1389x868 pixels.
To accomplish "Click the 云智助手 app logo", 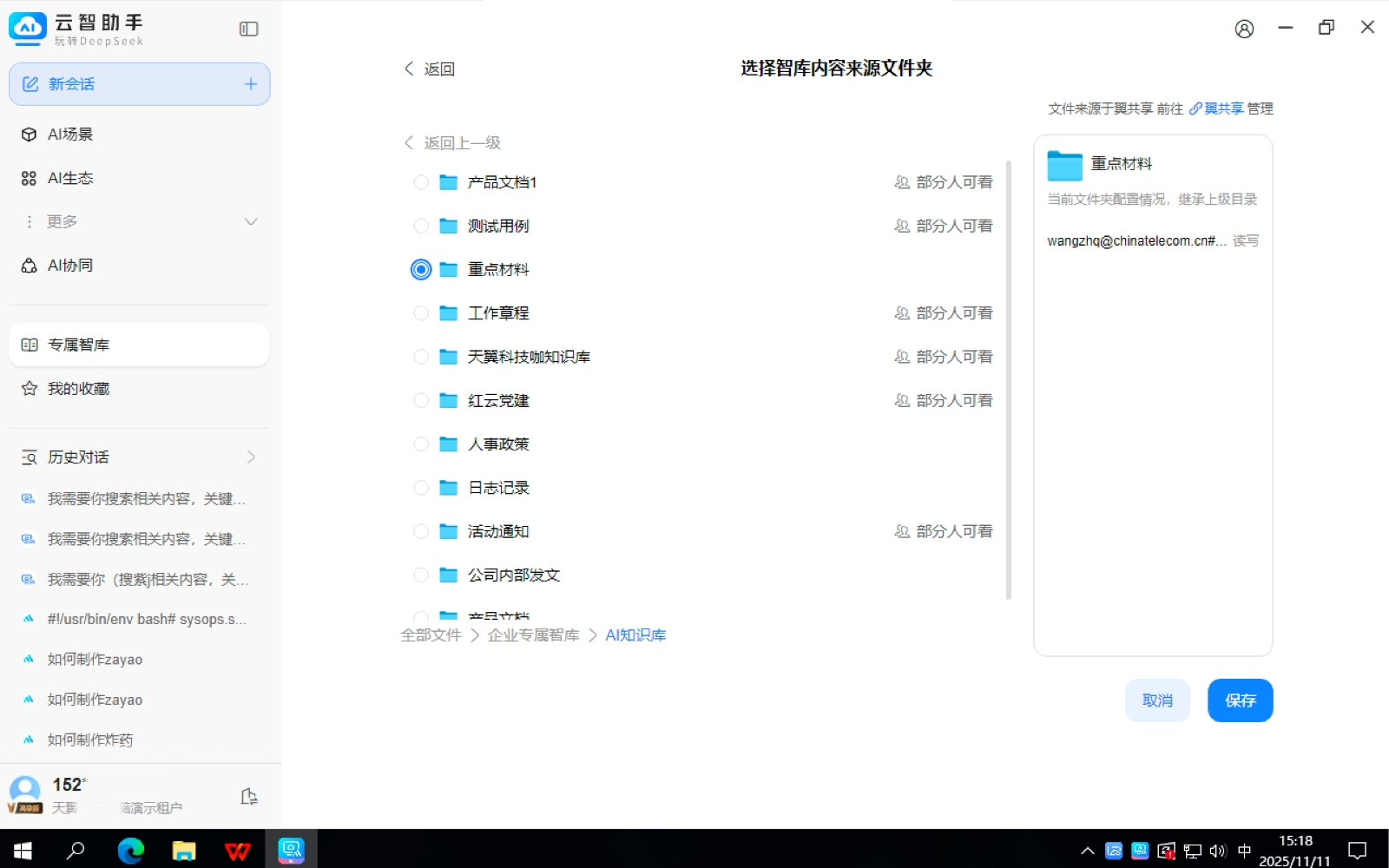I will pos(27,29).
